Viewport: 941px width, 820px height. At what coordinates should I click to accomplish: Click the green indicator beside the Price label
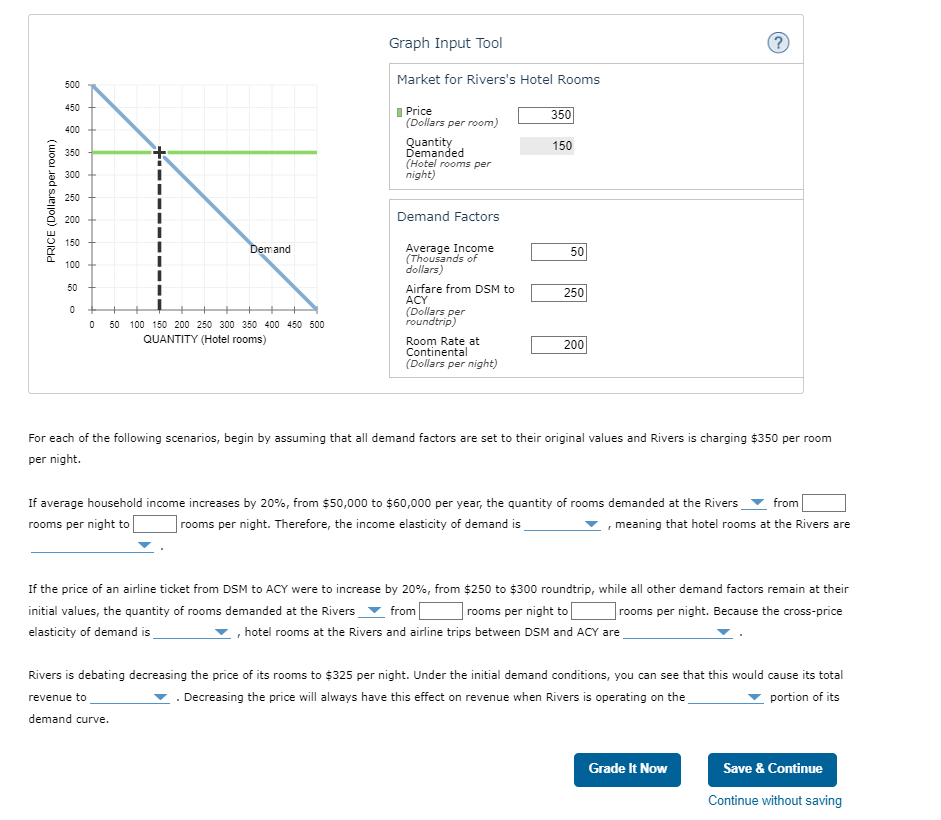398,111
